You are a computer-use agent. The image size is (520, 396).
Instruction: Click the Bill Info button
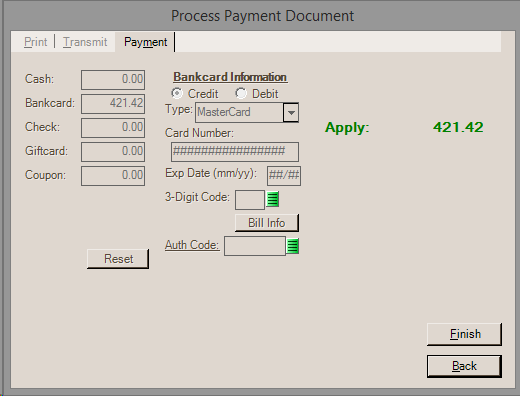pyautogui.click(x=267, y=223)
